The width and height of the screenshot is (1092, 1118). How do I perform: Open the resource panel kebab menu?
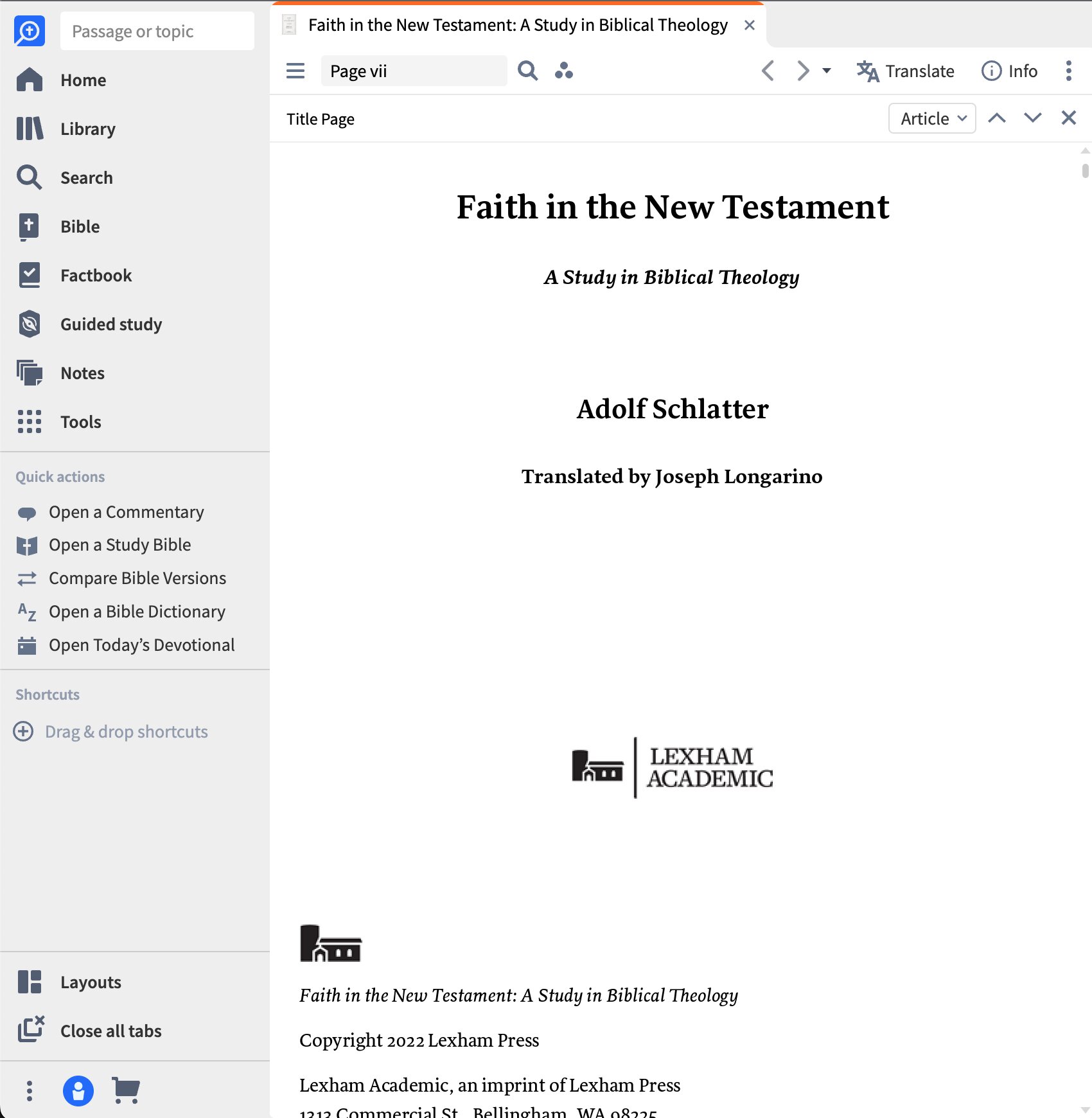pyautogui.click(x=1069, y=71)
